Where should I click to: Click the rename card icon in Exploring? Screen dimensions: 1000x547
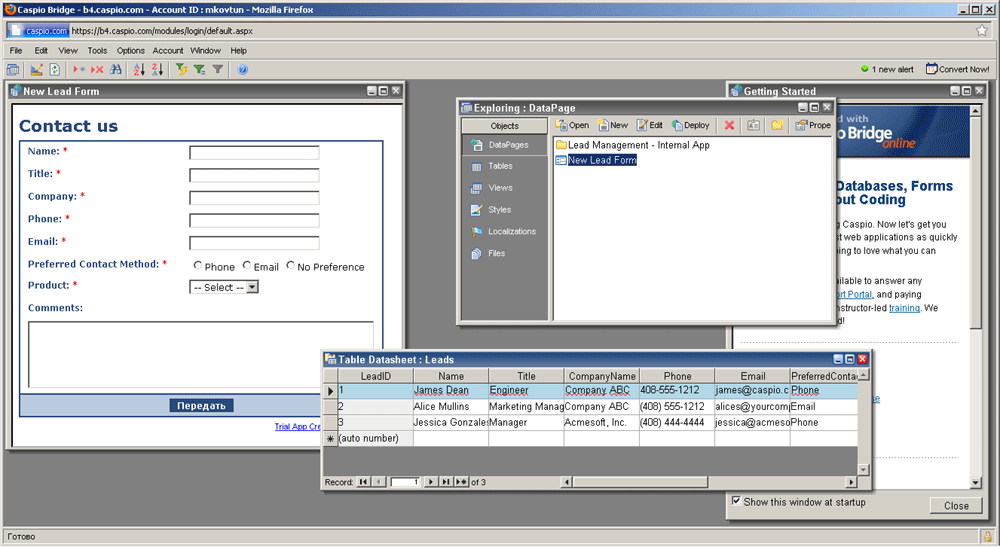coord(753,126)
